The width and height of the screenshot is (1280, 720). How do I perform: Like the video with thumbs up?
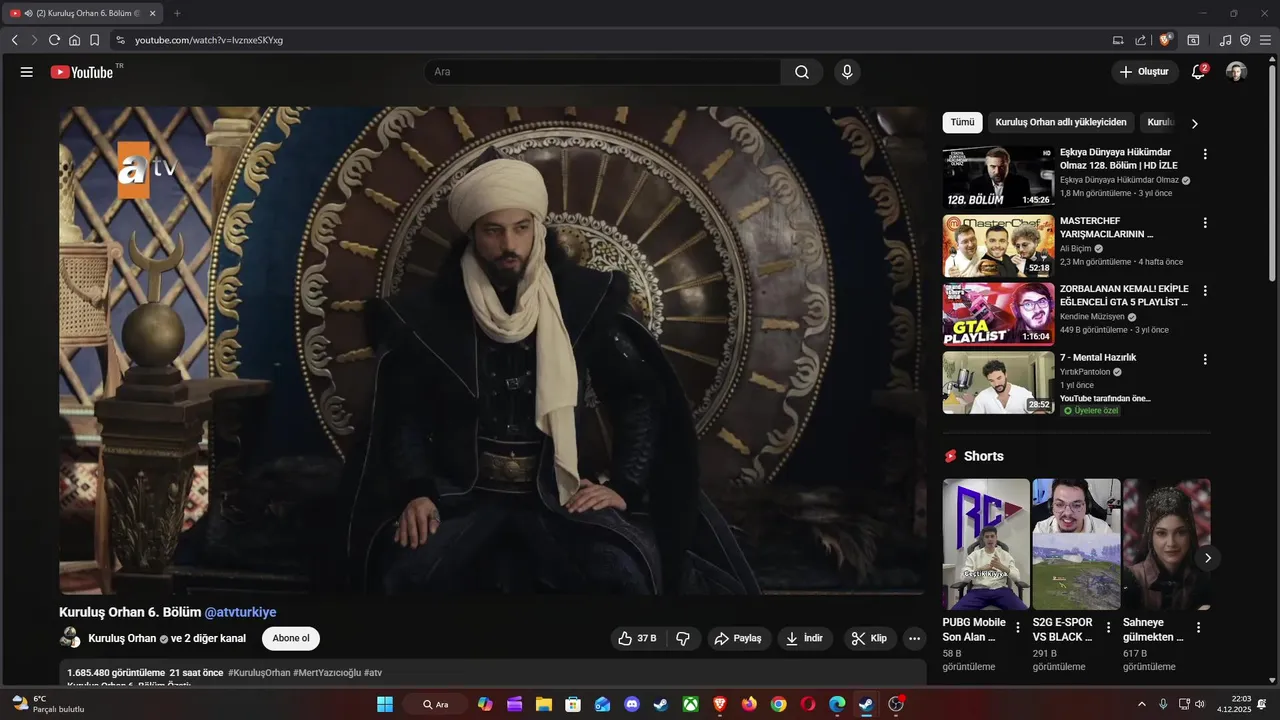[x=637, y=638]
